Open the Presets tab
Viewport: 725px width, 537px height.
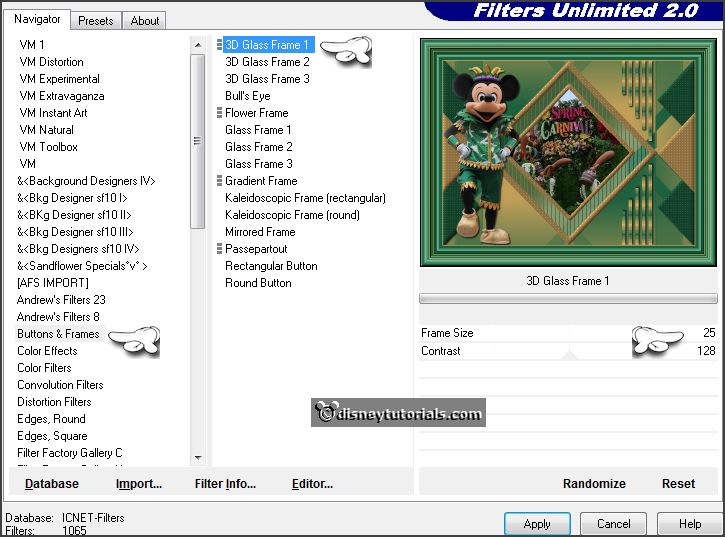click(x=96, y=21)
